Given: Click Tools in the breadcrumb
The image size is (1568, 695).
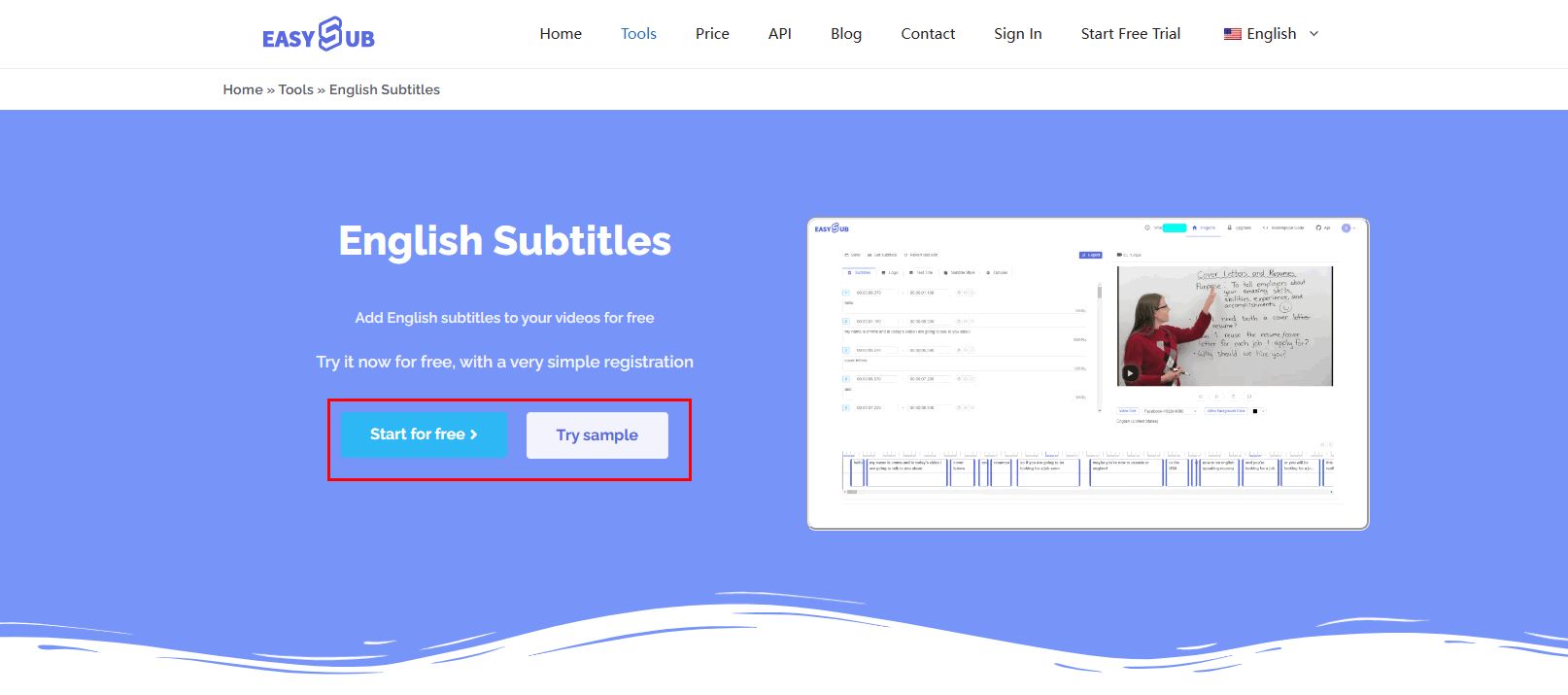Looking at the screenshot, I should tap(295, 89).
